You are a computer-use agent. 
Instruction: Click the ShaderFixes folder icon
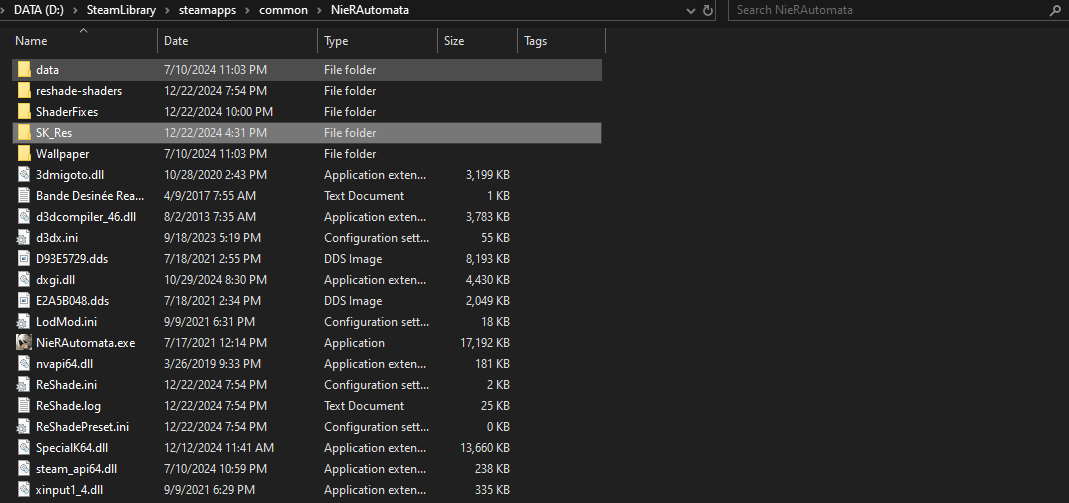(x=25, y=112)
